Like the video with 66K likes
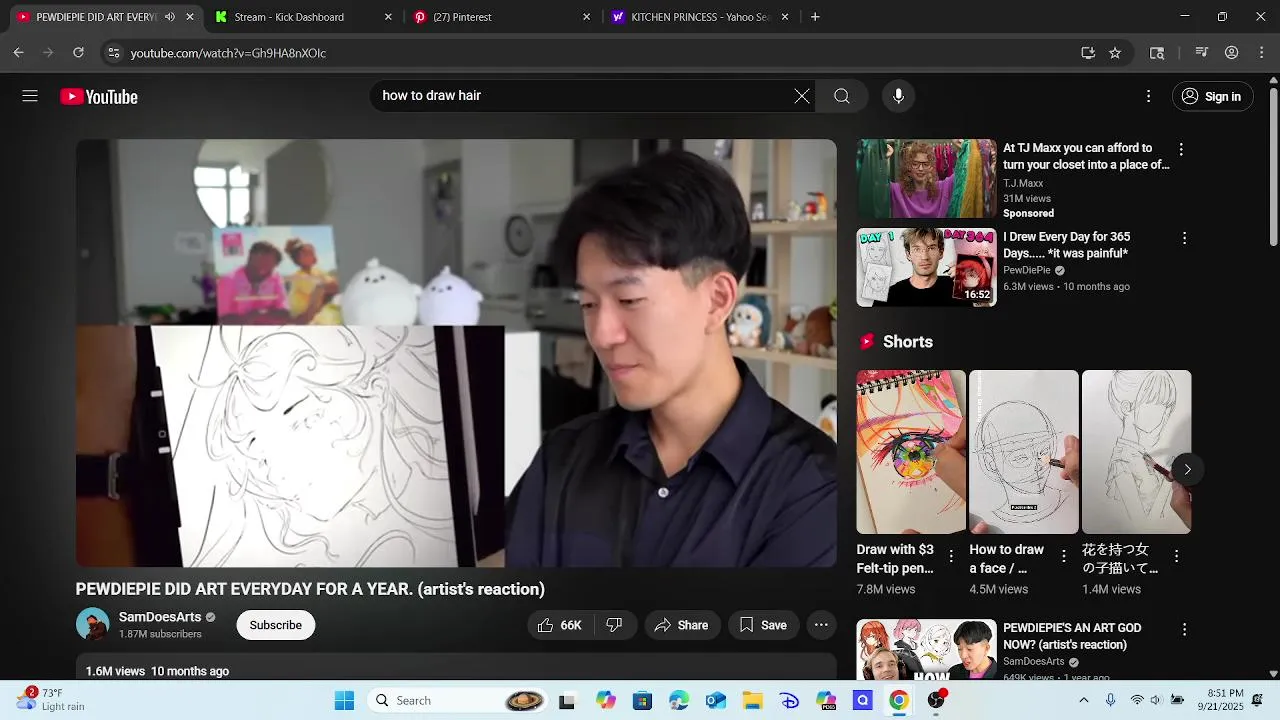Screen dimensions: 1280x720 click(559, 625)
